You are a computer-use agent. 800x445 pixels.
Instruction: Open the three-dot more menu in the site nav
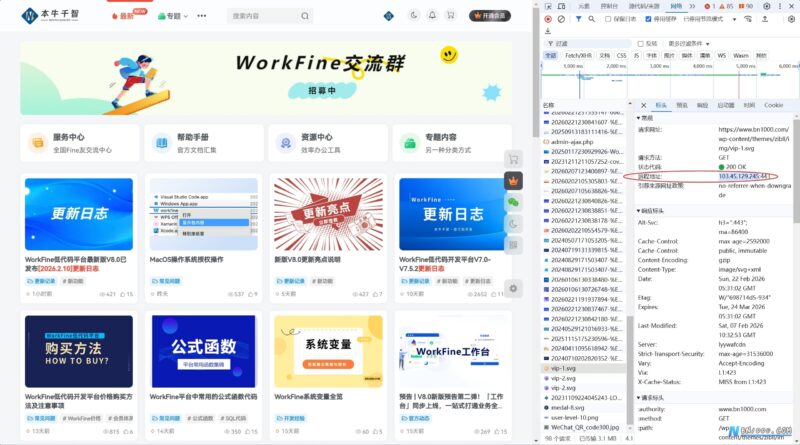click(x=202, y=16)
